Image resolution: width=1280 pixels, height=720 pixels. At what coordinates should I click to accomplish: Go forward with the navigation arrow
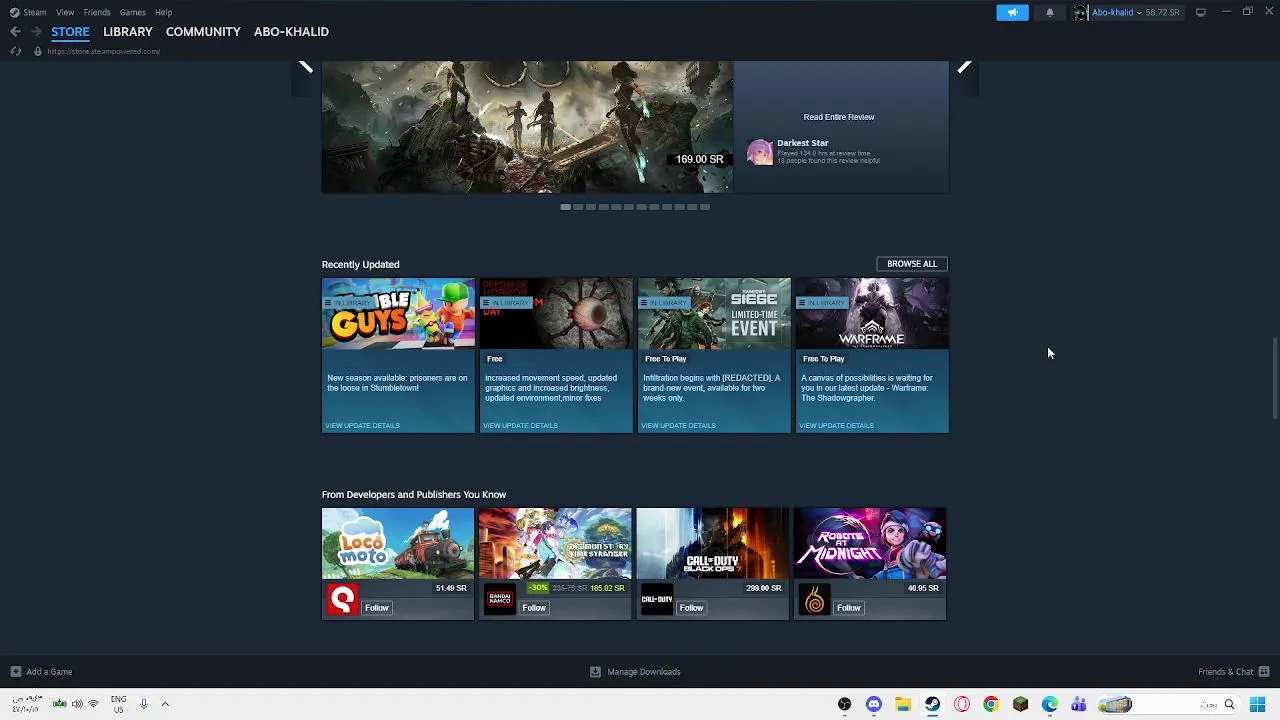tap(36, 32)
